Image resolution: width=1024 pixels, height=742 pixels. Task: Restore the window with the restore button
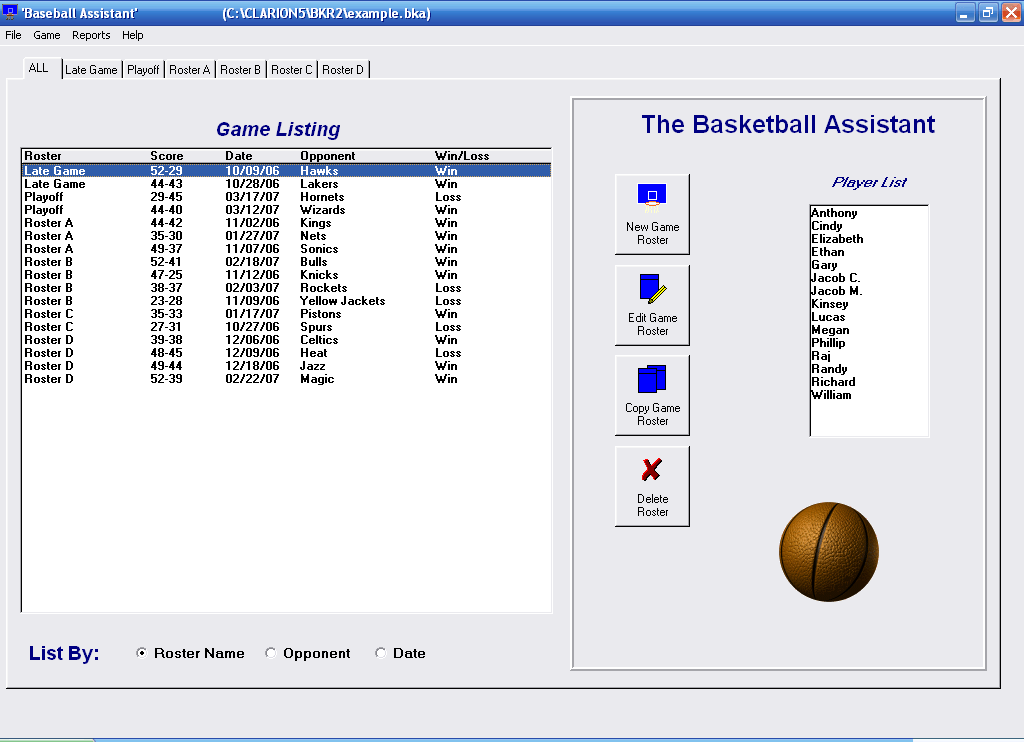tap(987, 13)
